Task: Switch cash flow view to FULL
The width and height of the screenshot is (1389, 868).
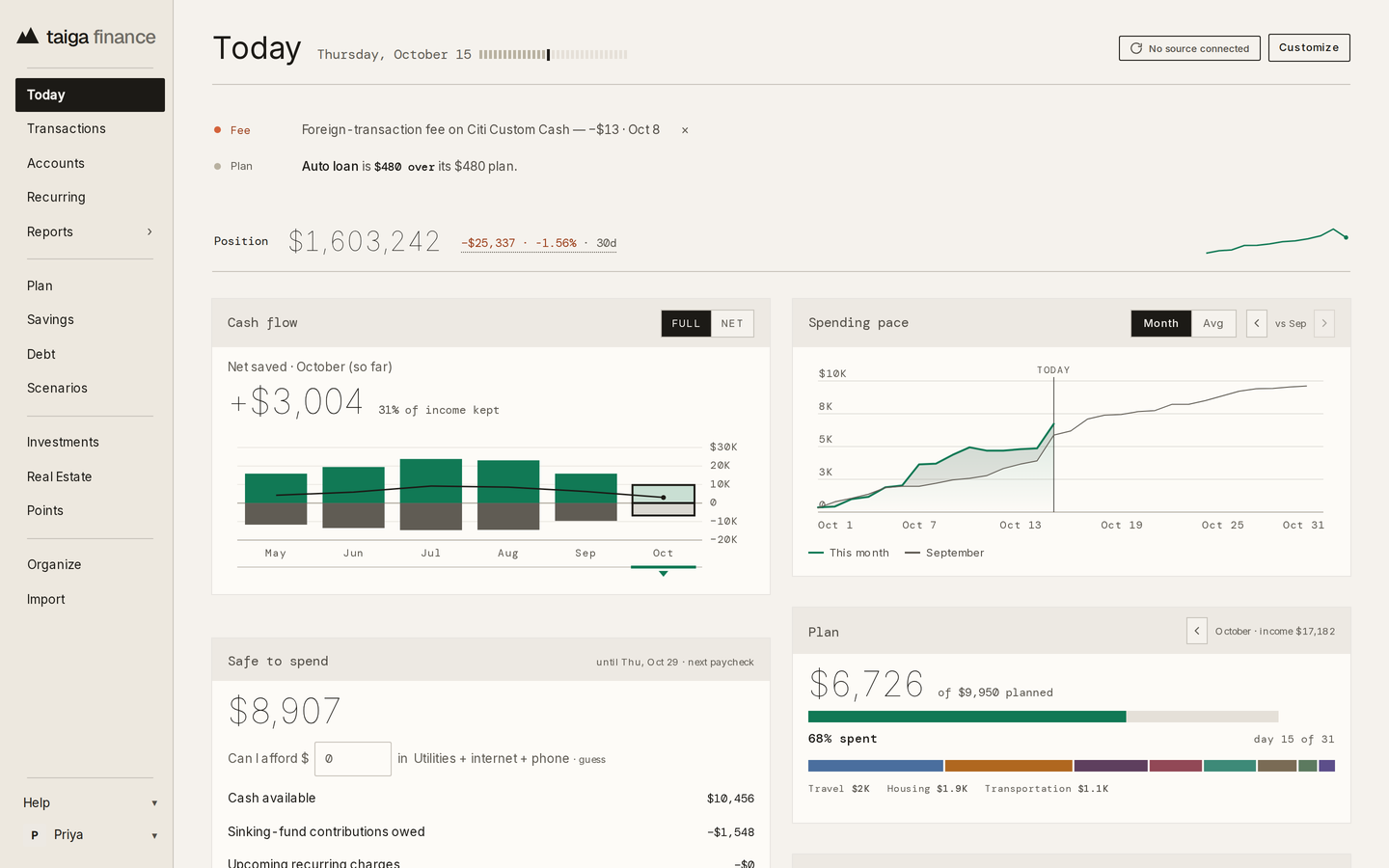Action: click(x=686, y=323)
